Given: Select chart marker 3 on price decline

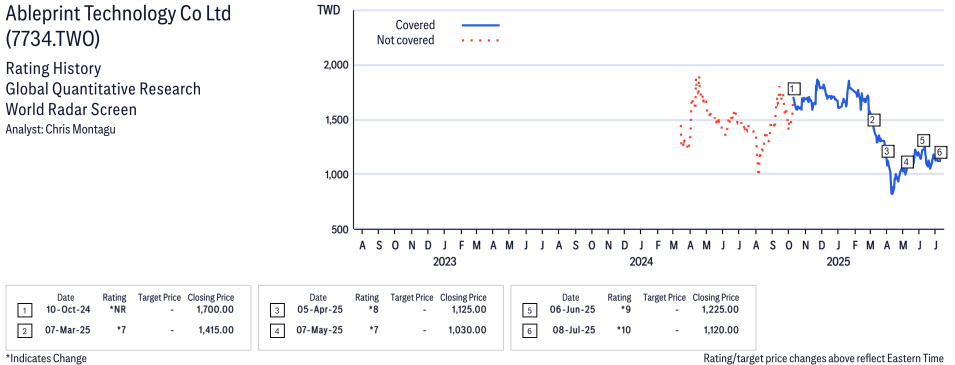Looking at the screenshot, I should (x=887, y=151).
